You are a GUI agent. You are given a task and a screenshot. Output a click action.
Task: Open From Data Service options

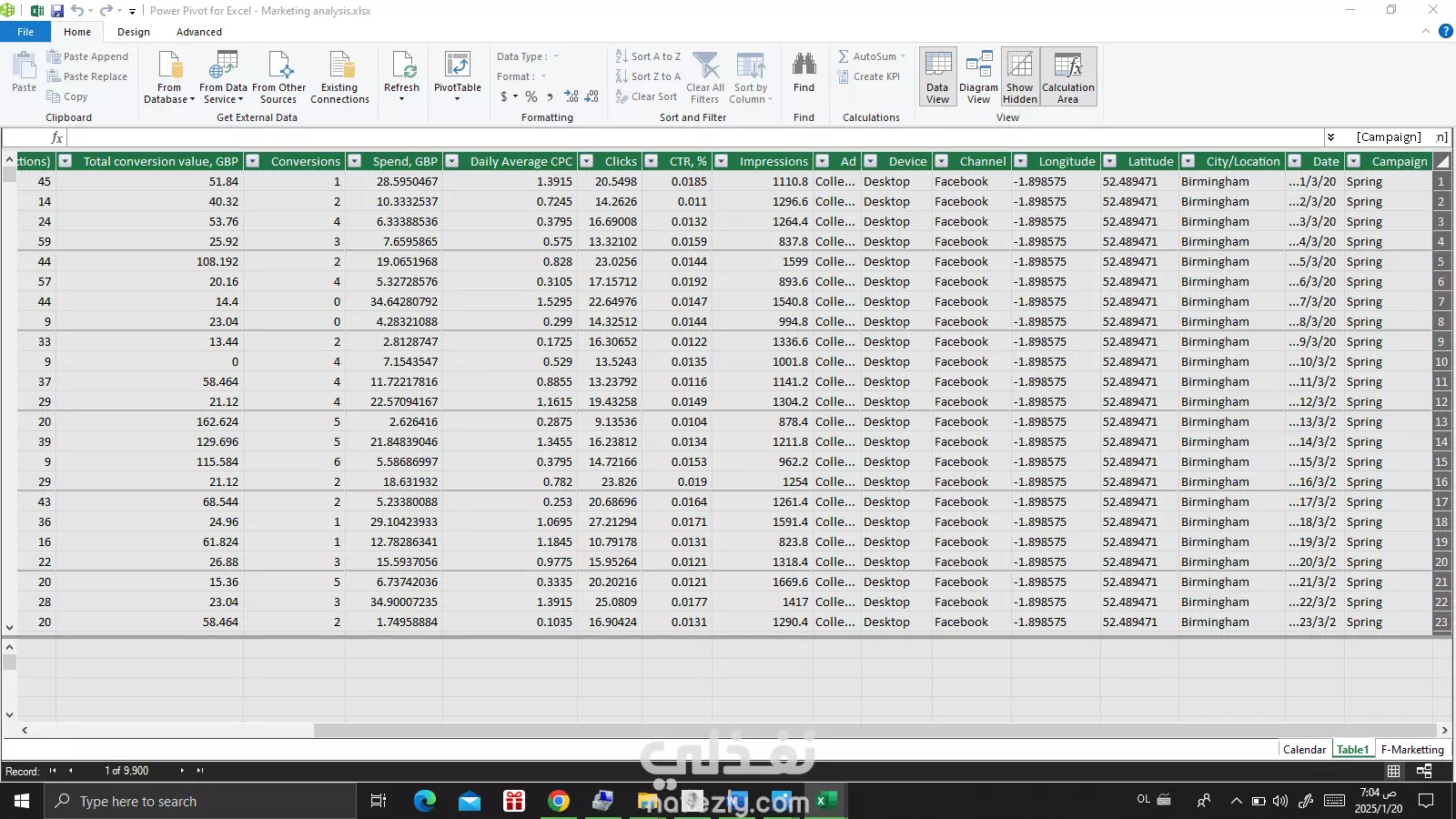pyautogui.click(x=223, y=77)
